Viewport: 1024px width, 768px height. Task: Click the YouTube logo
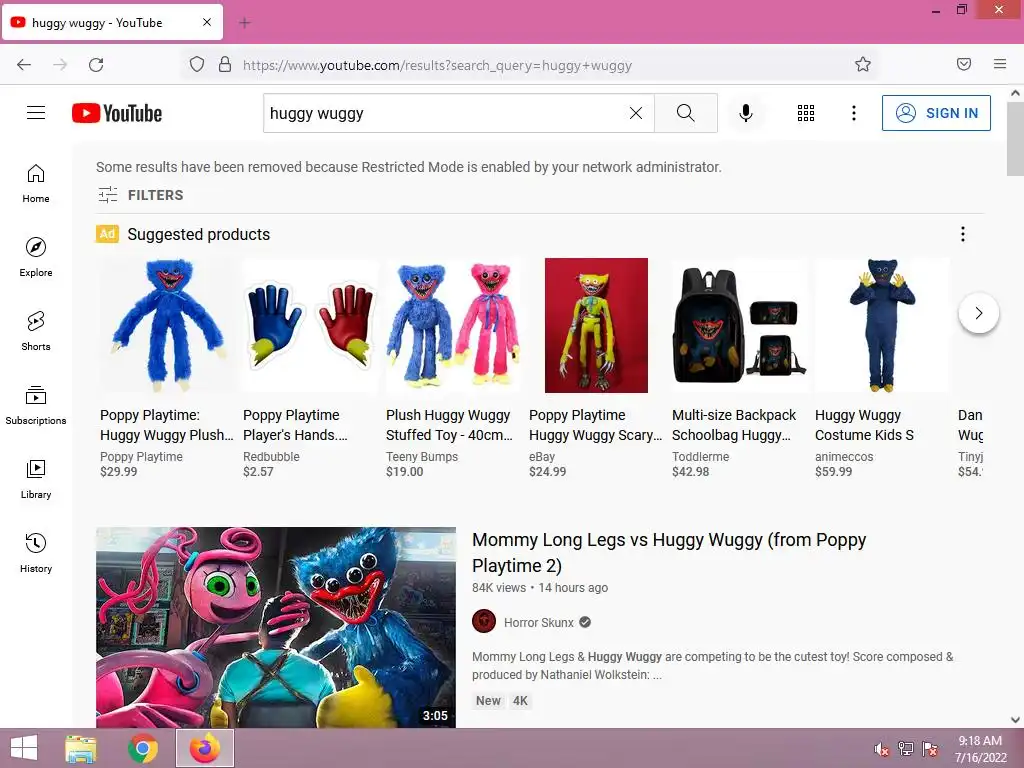(x=117, y=113)
